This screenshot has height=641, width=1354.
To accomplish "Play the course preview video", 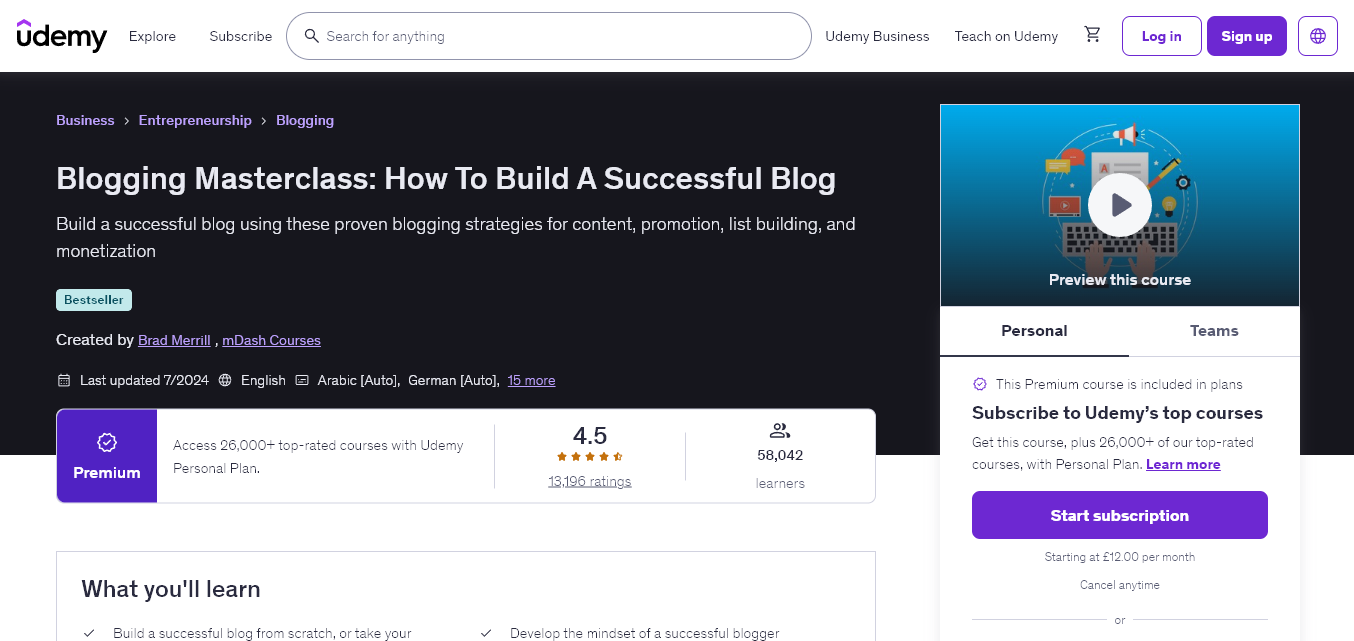I will (x=1120, y=205).
